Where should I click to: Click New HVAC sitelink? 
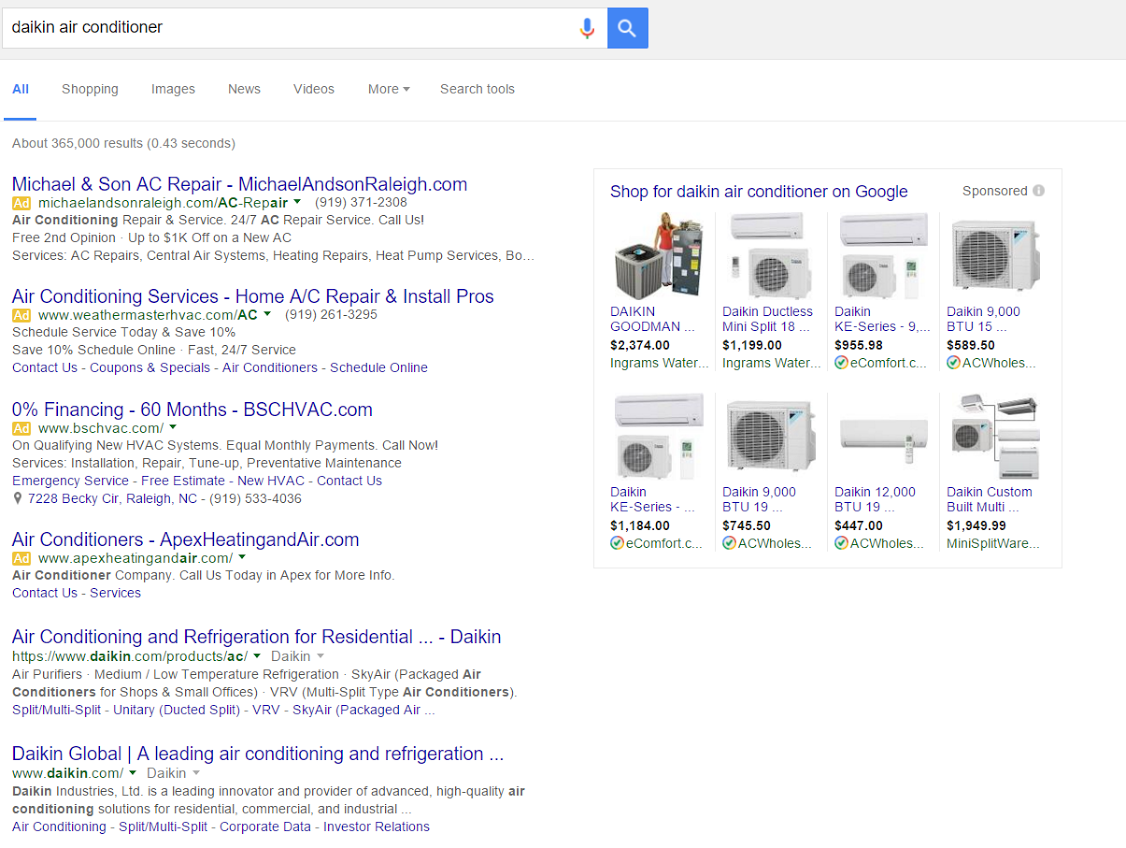pos(271,481)
